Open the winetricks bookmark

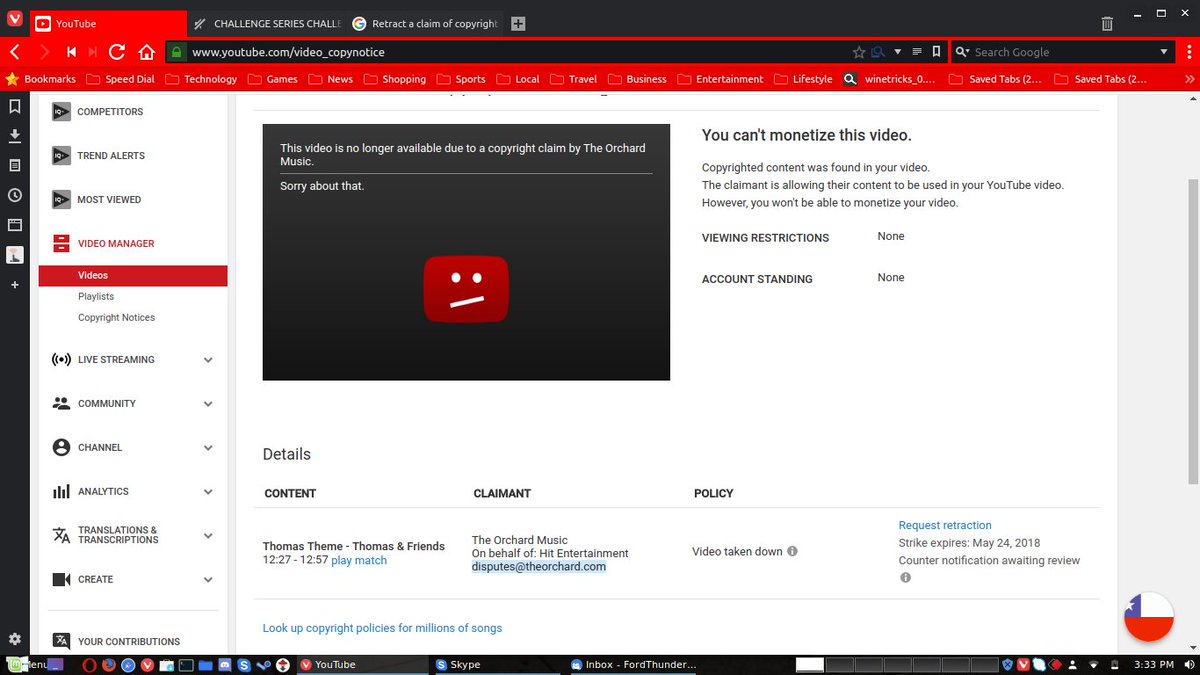point(890,79)
